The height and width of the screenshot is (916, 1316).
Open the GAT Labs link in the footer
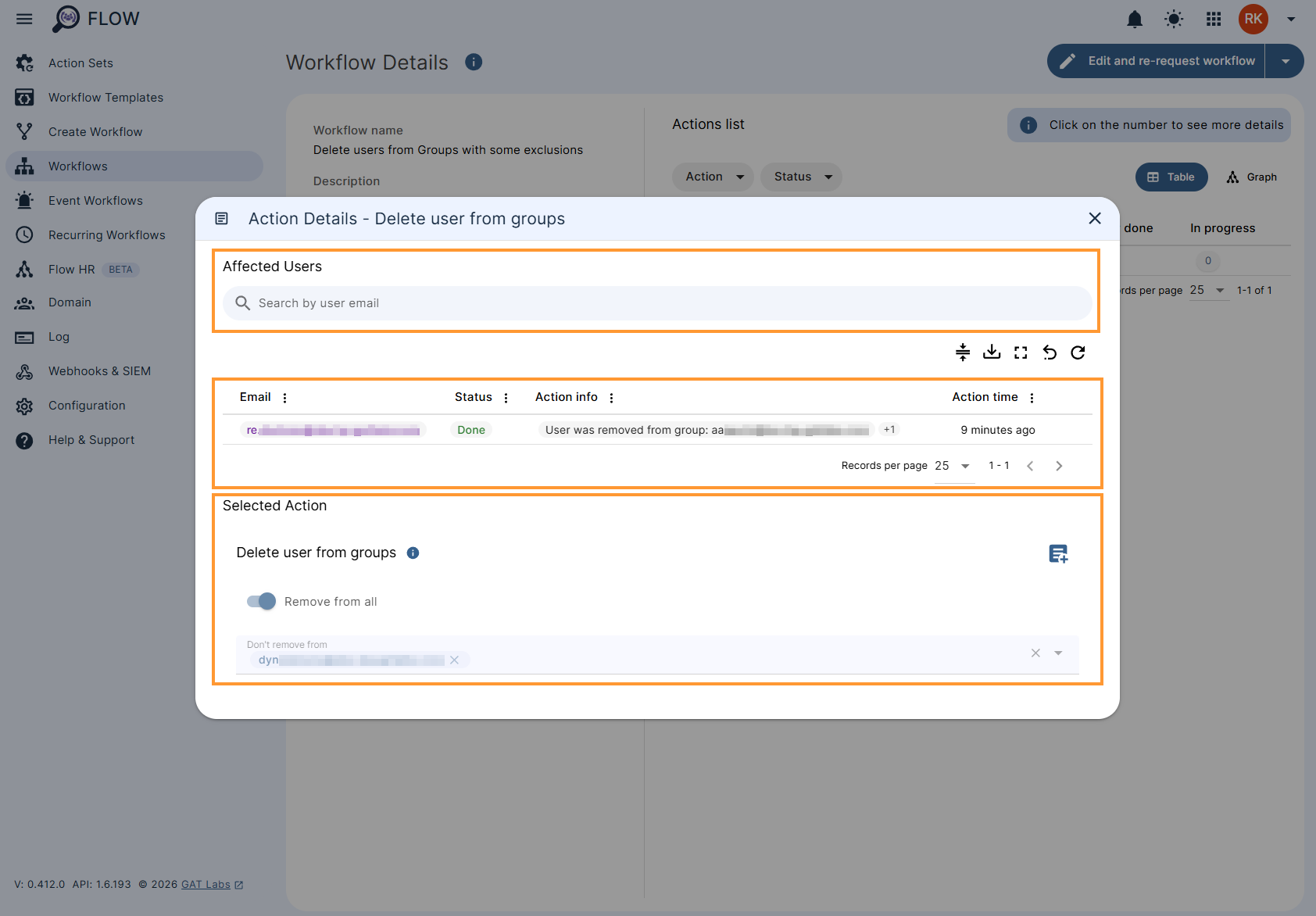[205, 884]
